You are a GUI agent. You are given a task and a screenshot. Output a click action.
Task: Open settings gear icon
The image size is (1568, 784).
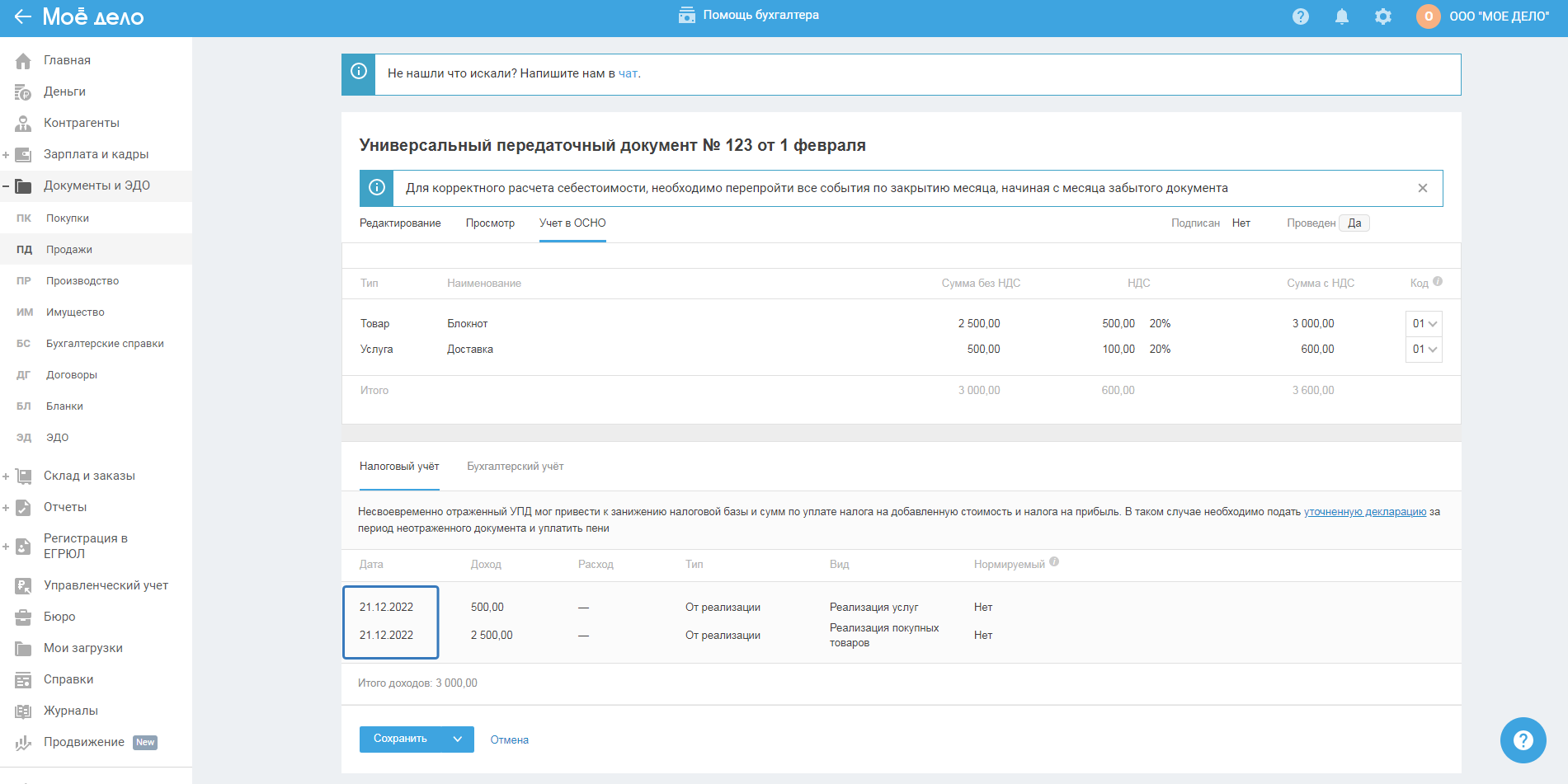1383,16
